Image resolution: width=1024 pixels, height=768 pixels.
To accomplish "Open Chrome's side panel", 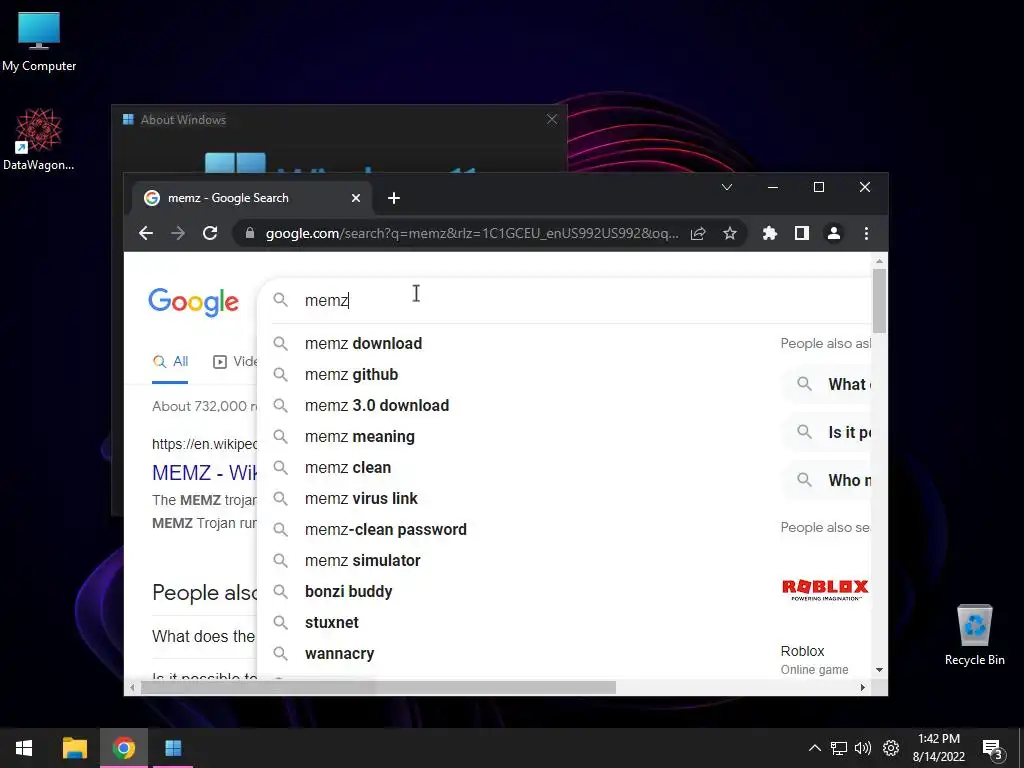I will (x=802, y=233).
